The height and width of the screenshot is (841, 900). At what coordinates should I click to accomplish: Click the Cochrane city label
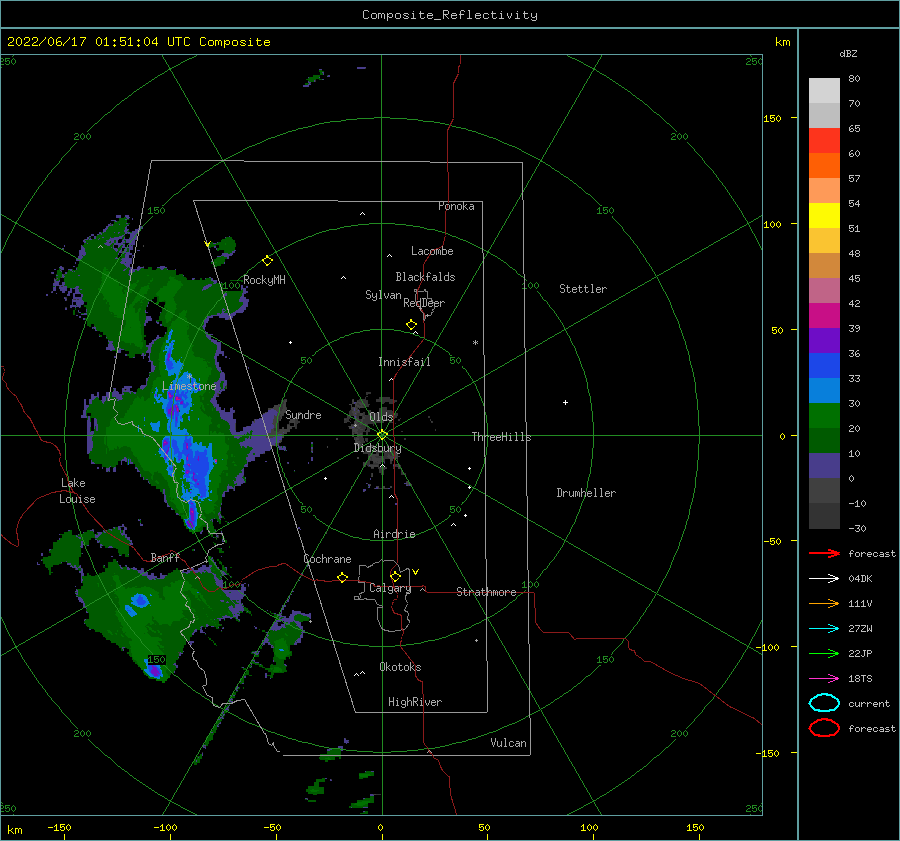[327, 559]
